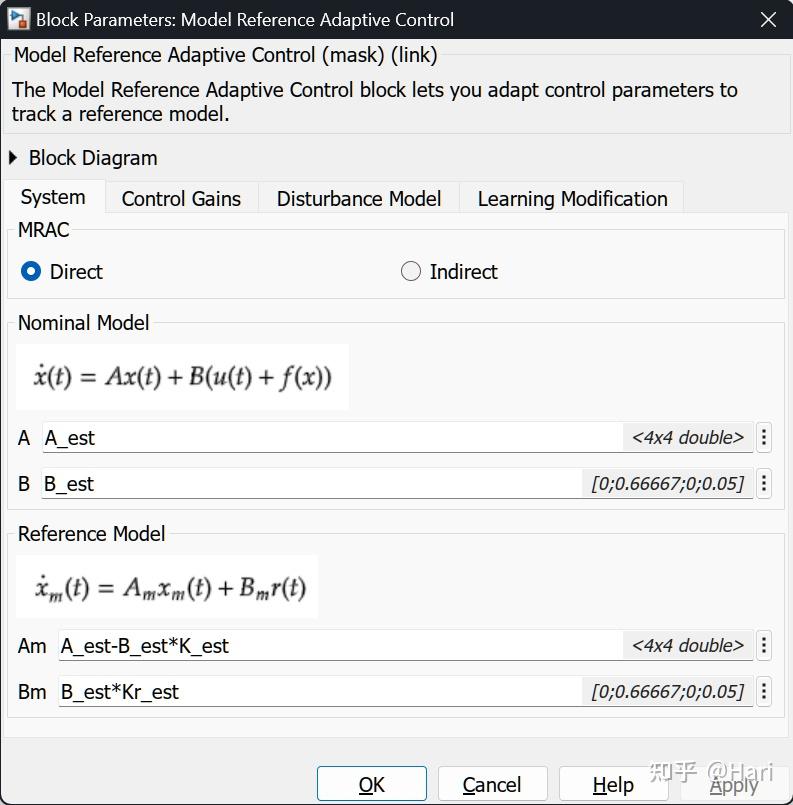
Task: Select the Indirect MRAC radio button
Action: click(x=411, y=271)
